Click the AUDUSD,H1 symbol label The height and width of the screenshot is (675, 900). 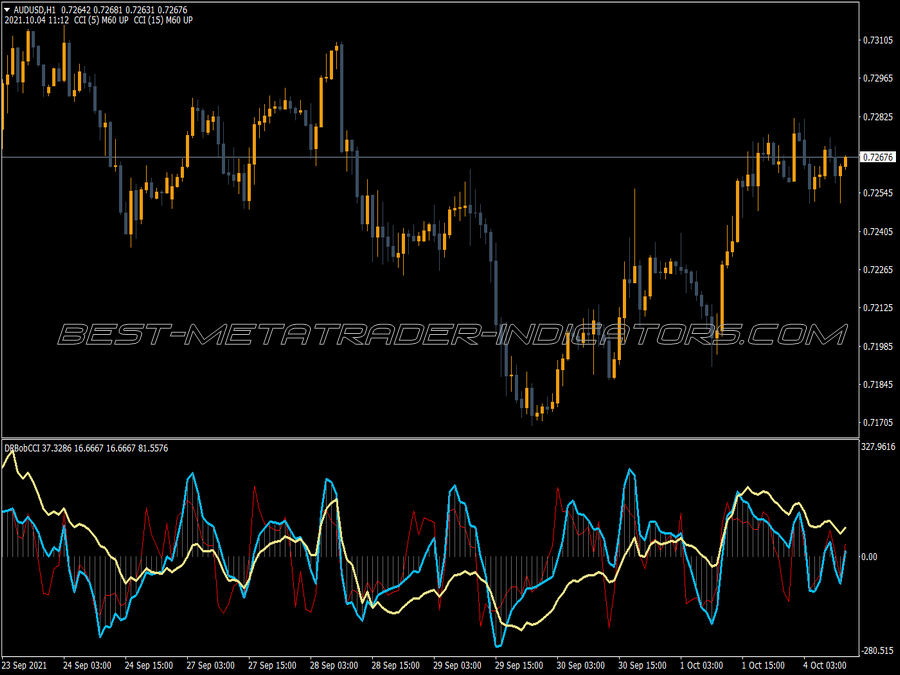pos(34,10)
